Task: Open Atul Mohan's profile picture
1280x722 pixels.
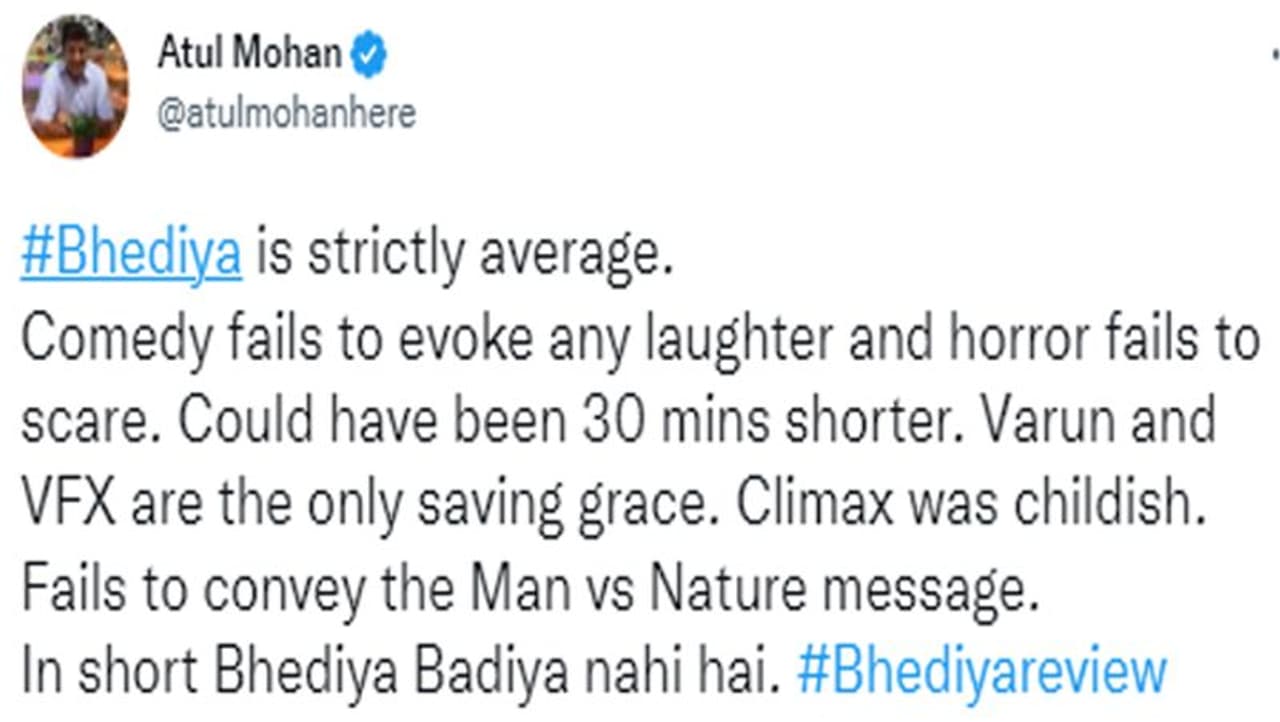Action: coord(75,87)
